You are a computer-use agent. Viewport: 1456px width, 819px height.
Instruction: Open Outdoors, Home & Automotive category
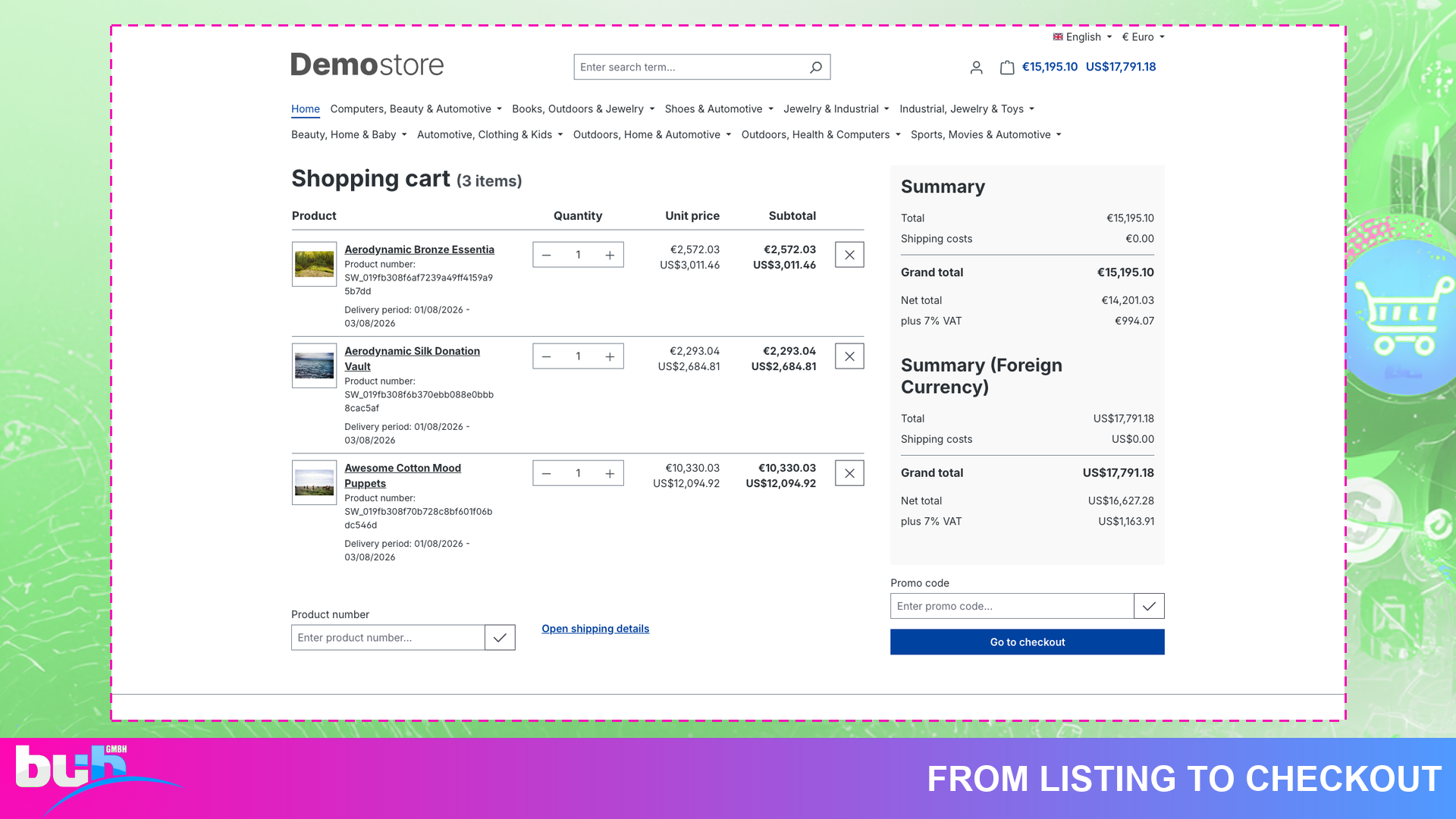coord(652,135)
